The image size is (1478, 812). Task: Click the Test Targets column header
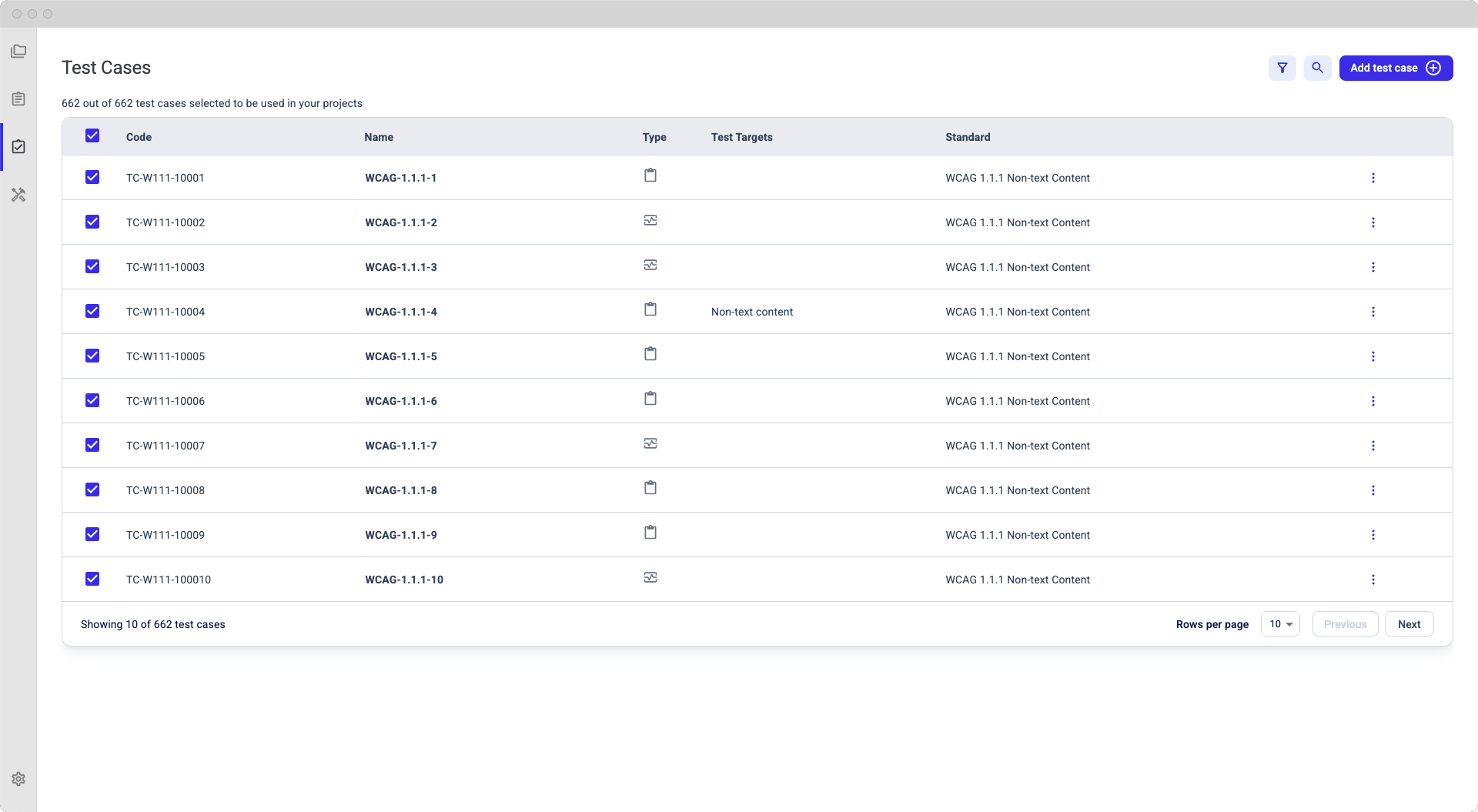coord(741,137)
